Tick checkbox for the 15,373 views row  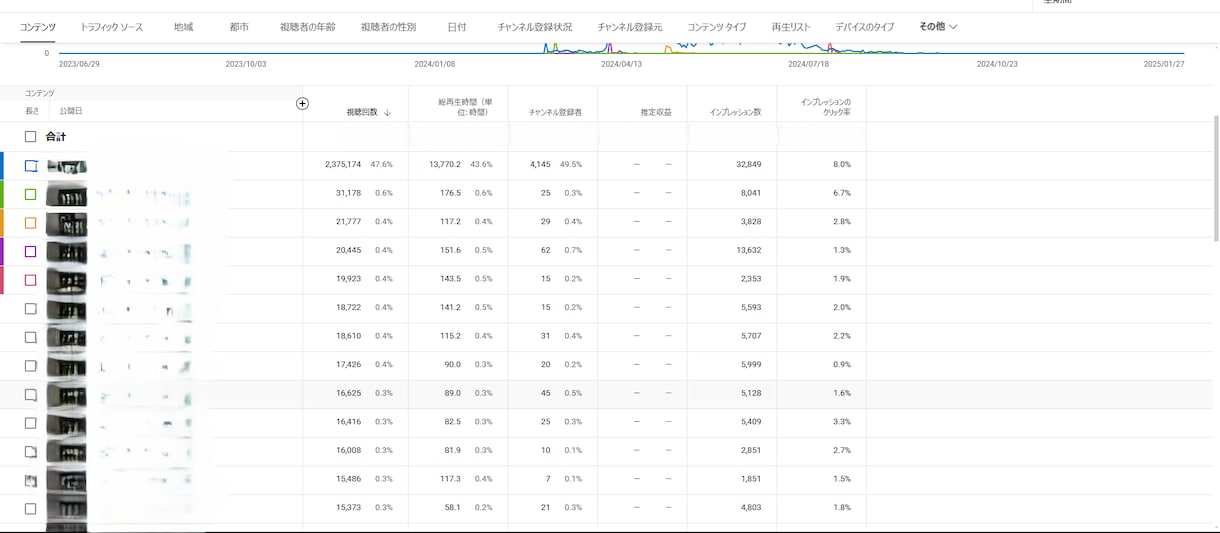click(30, 509)
